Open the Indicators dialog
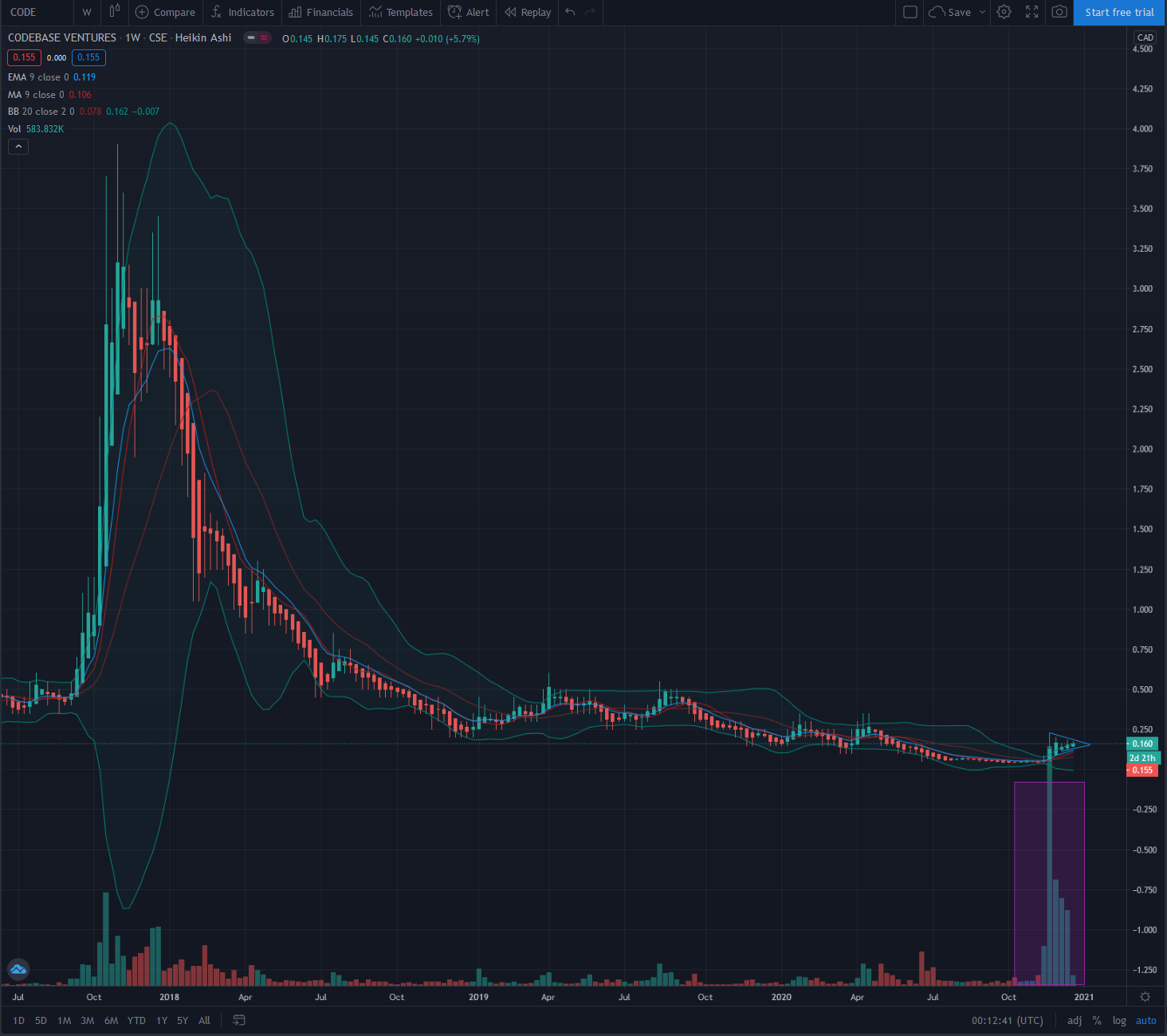Screen dimensions: 1167x1036 (242, 12)
